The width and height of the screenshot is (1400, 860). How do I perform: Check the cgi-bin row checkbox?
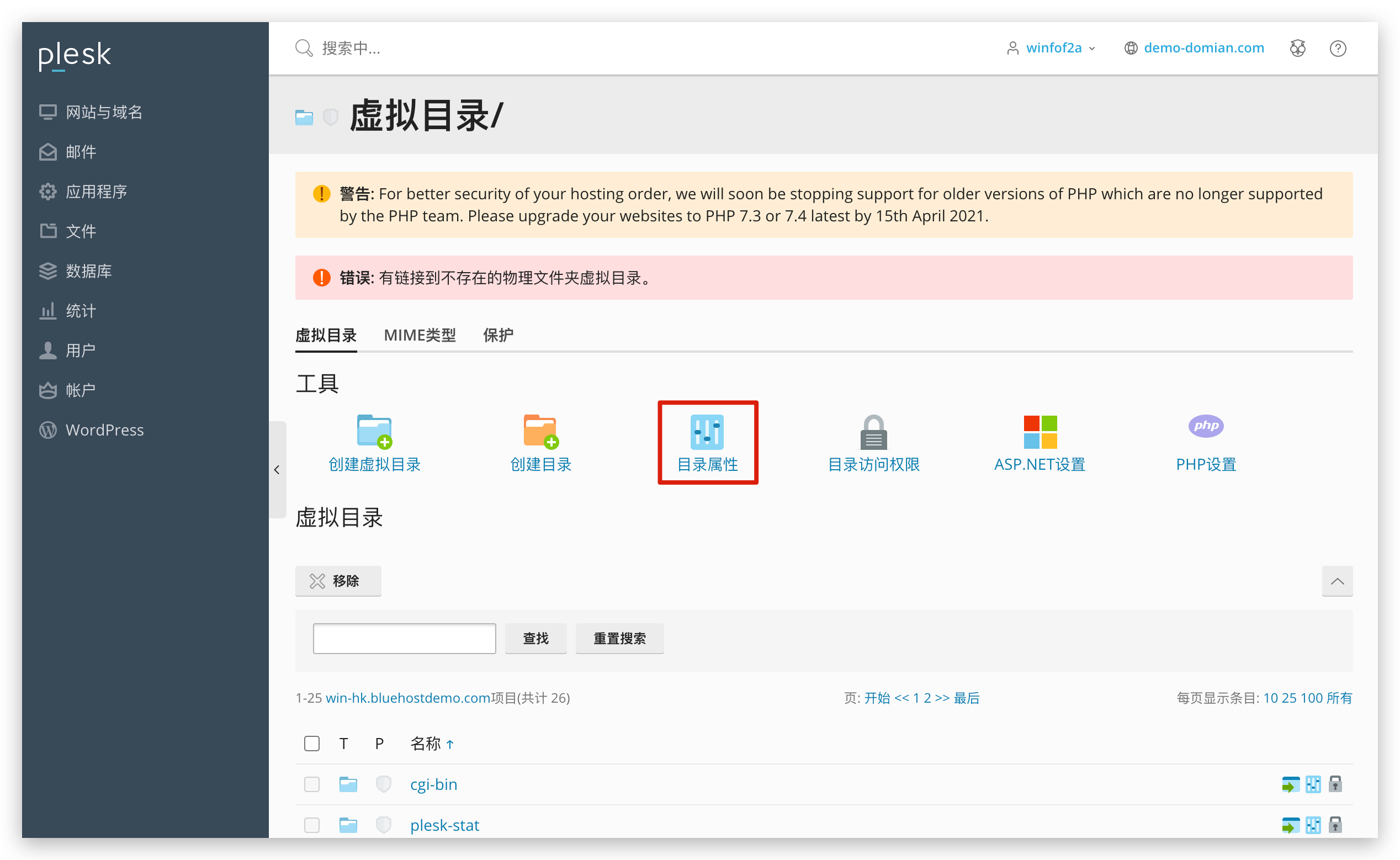click(312, 784)
